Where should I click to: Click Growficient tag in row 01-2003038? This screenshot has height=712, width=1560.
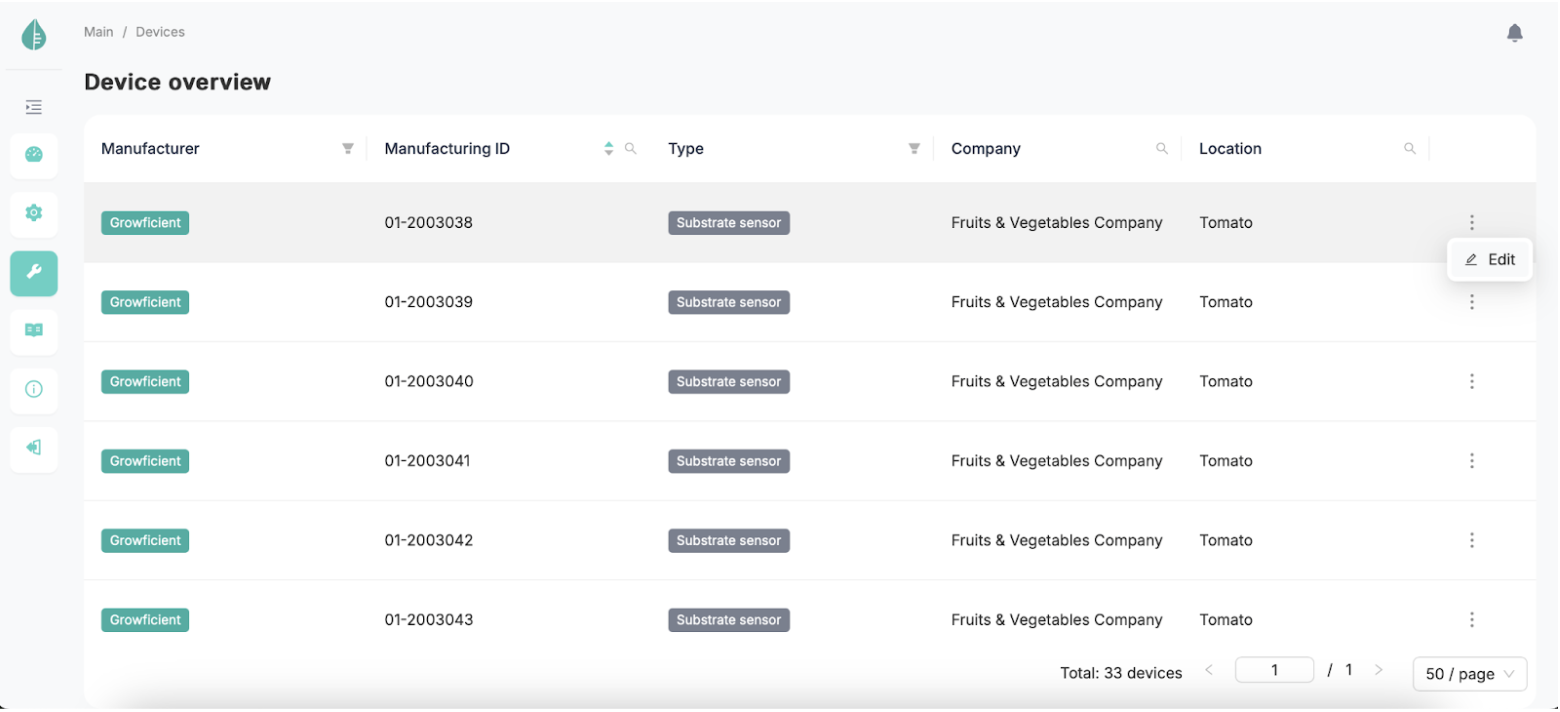point(145,223)
